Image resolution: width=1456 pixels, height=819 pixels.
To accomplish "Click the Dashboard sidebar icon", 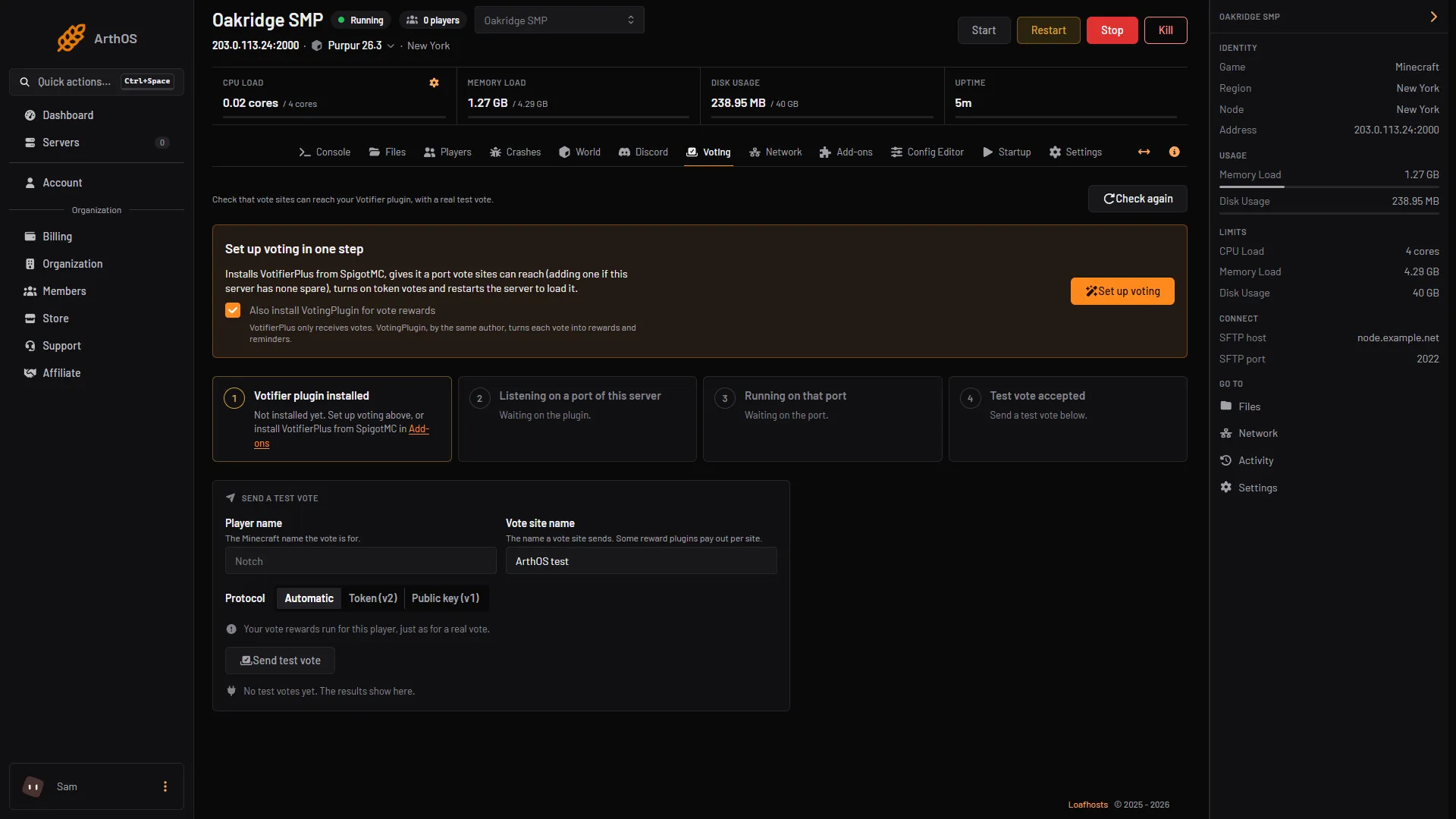I will [30, 115].
